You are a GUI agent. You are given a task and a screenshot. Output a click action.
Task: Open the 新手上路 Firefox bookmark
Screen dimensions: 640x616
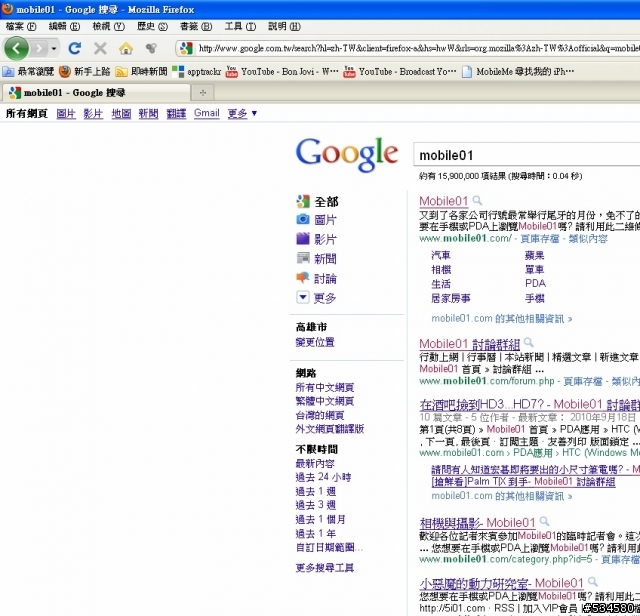coord(85,72)
